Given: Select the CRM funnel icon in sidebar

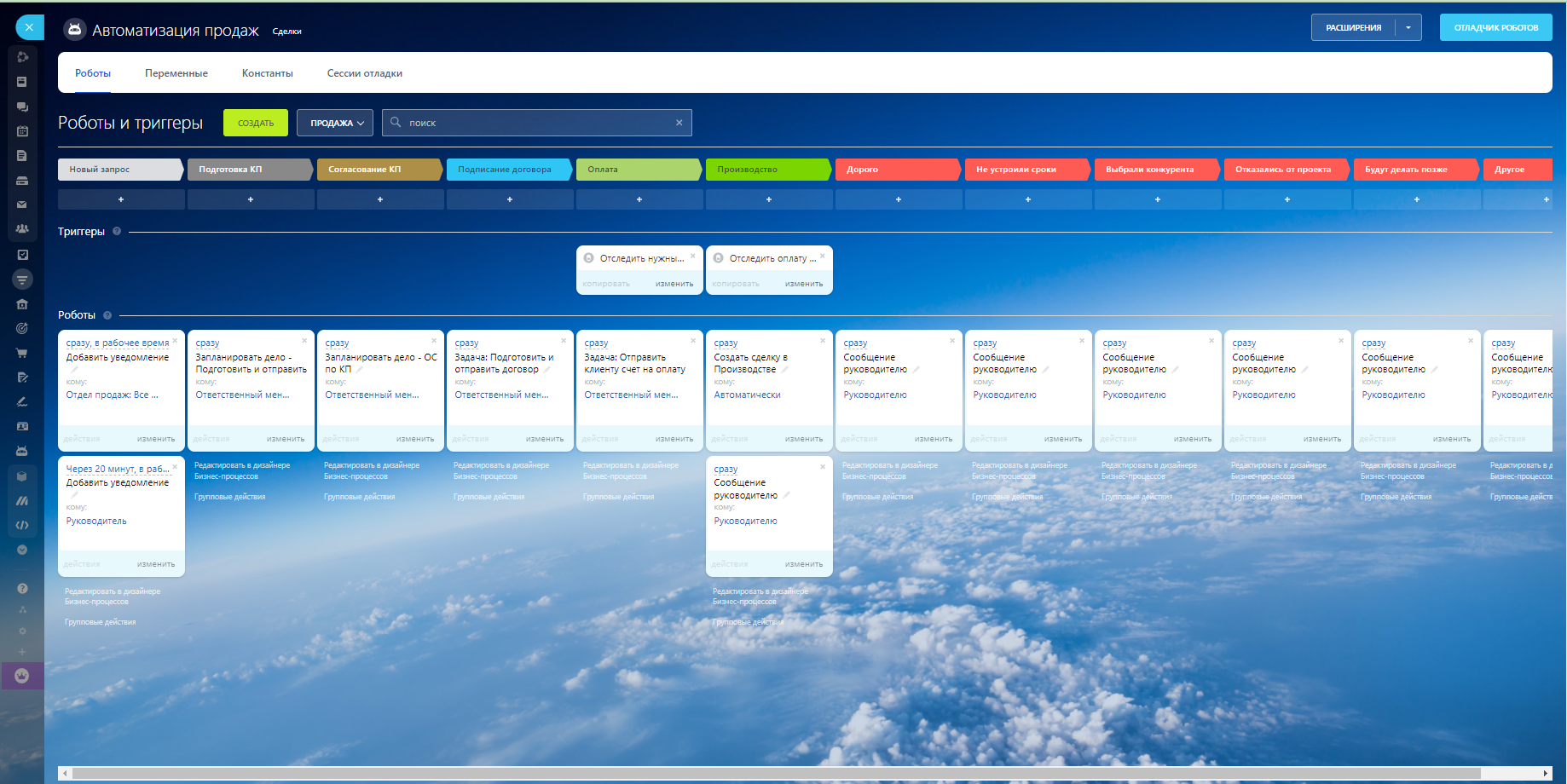Looking at the screenshot, I should point(22,279).
